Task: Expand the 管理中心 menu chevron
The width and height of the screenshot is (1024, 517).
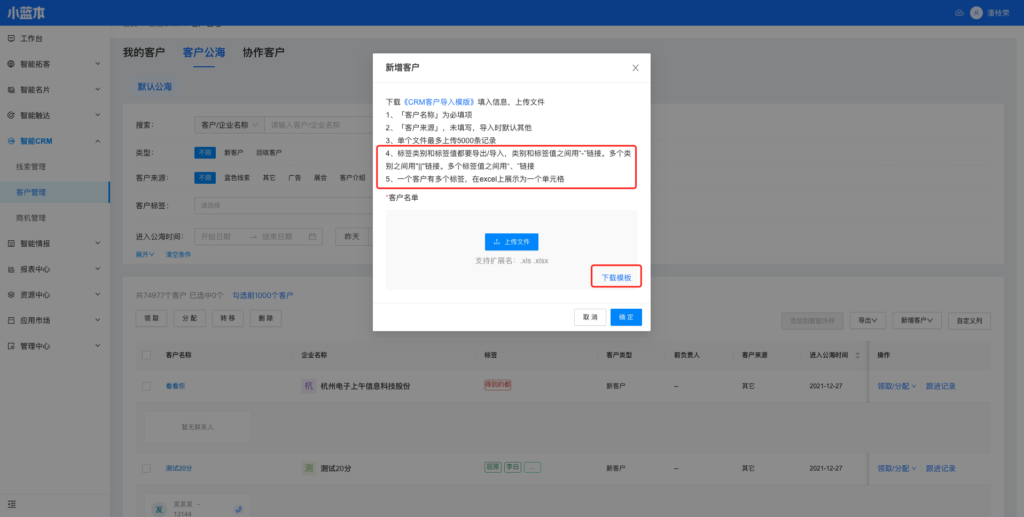Action: (97, 346)
